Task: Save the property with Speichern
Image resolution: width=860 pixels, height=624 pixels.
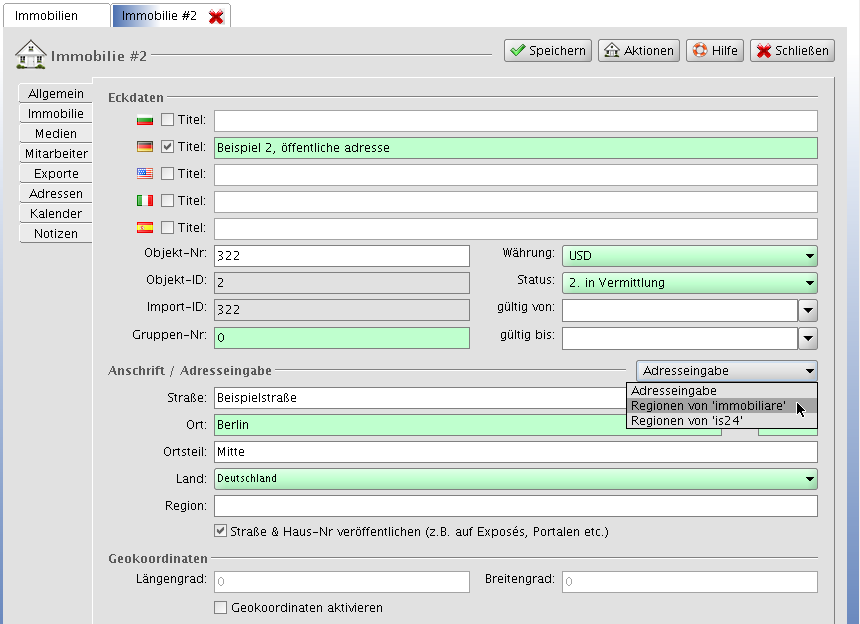Action: [x=547, y=51]
